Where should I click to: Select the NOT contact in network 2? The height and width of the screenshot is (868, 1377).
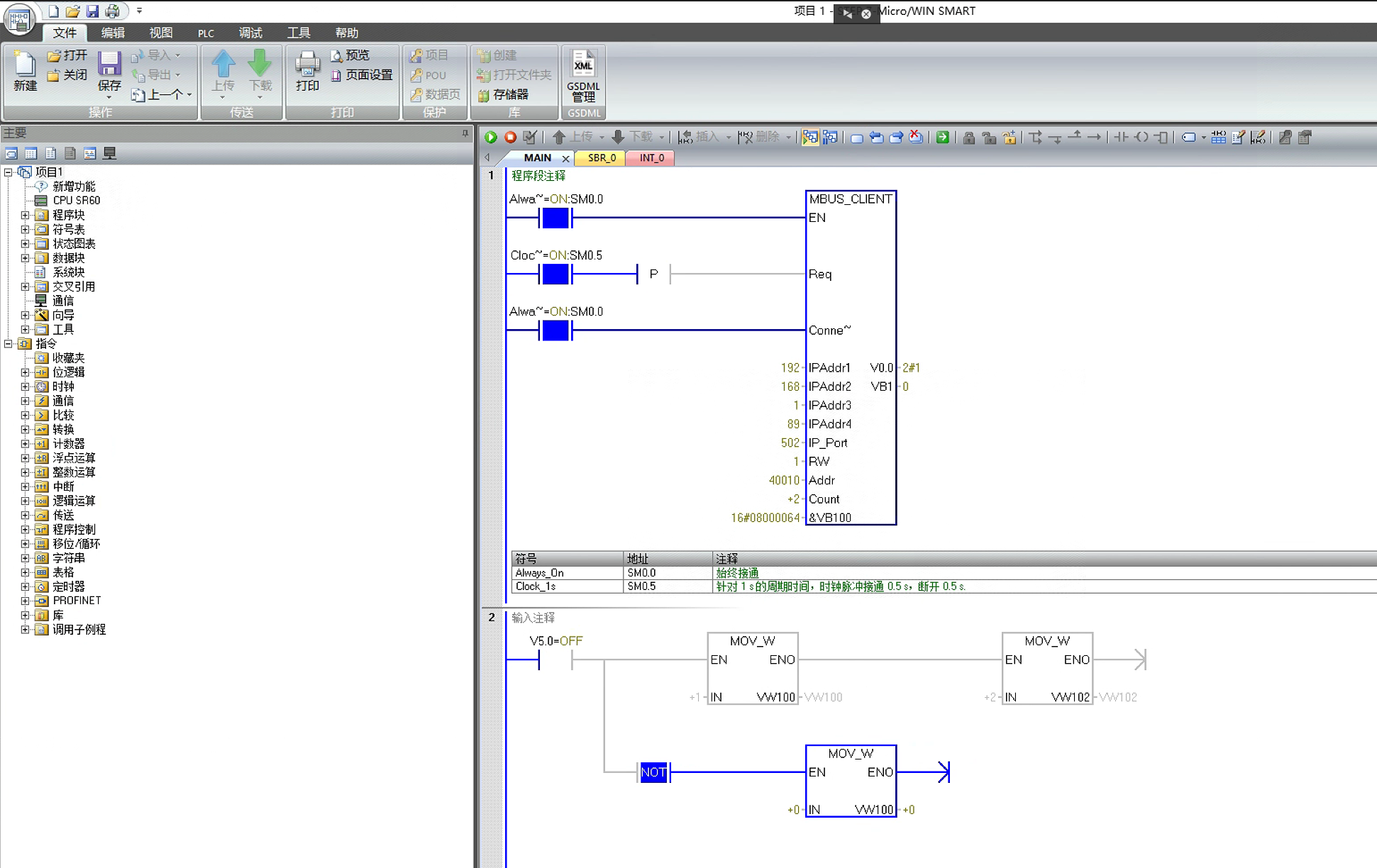[x=653, y=772]
